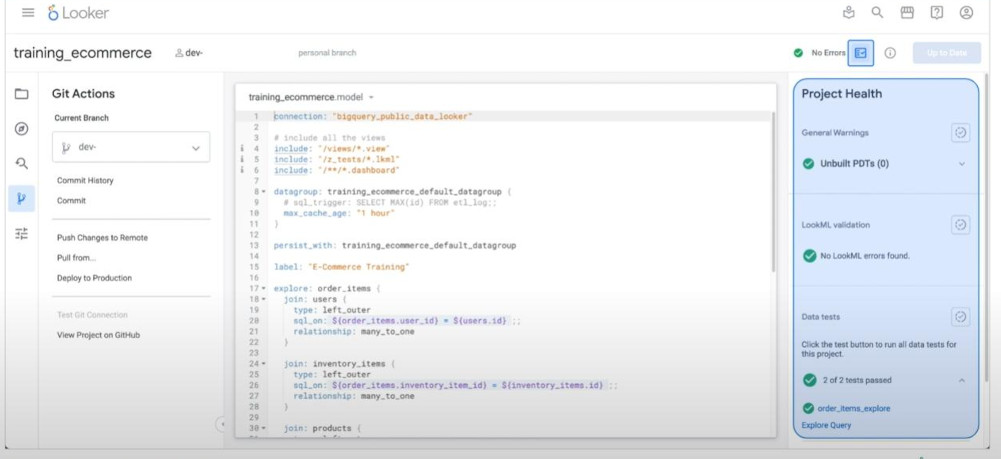This screenshot has width=1001, height=459.
Task: Click the max_cache_age "1 hour" line
Action: [x=339, y=213]
